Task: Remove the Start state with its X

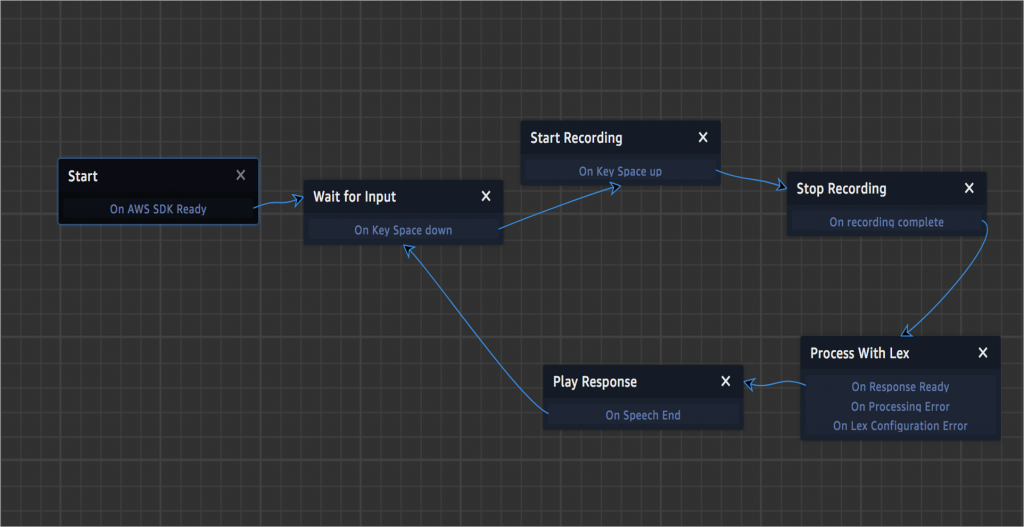Action: coord(240,175)
